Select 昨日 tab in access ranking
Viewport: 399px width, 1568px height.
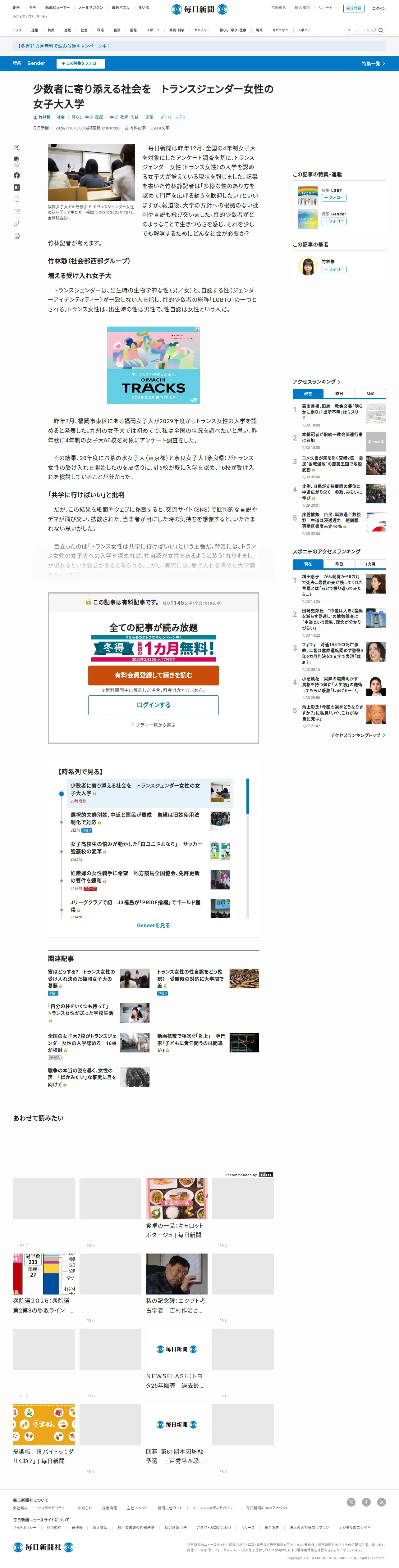(x=339, y=394)
